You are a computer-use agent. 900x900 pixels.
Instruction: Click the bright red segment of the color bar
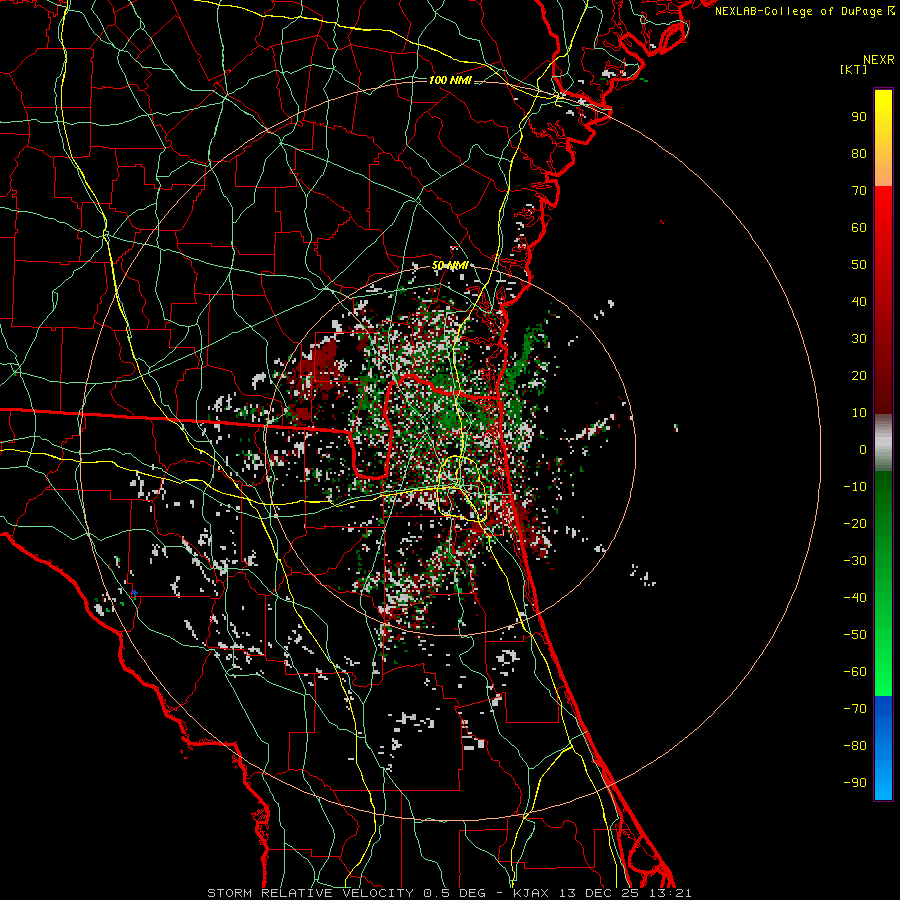883,299
